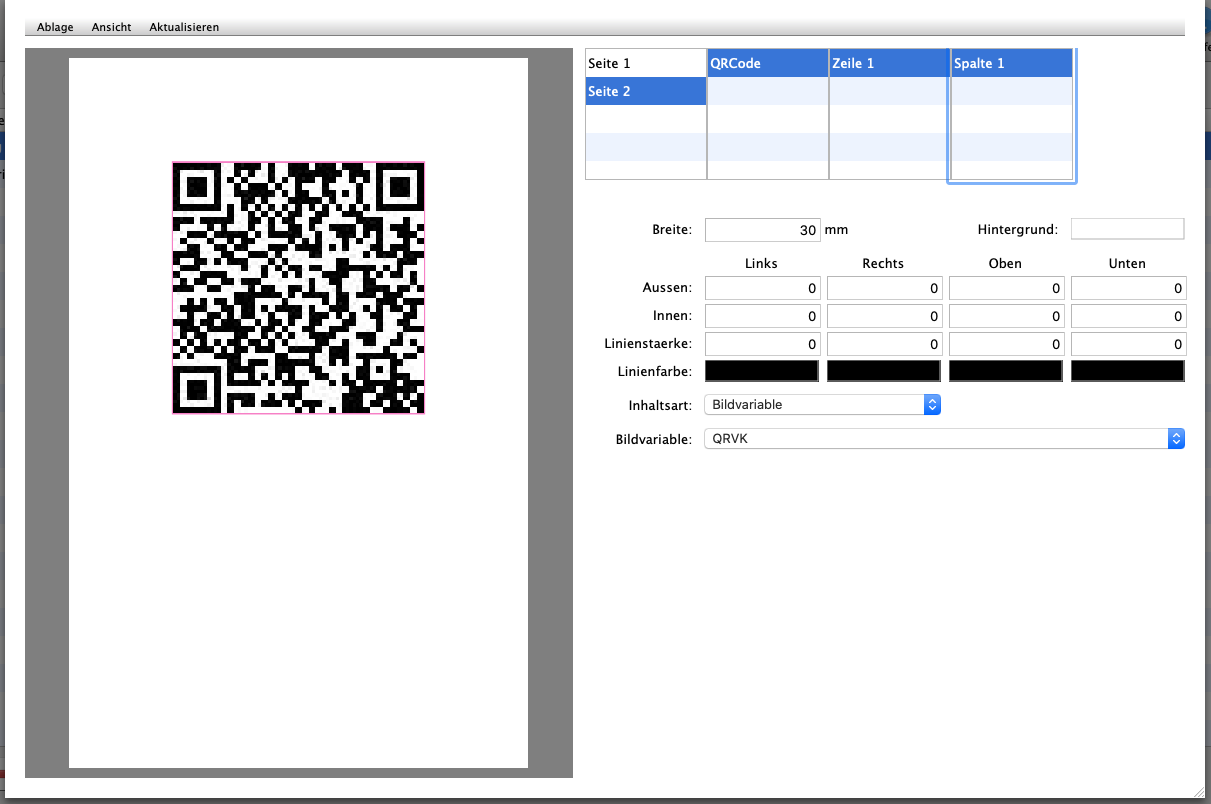Open the Linienfarbe Links color swatch
Image resolution: width=1211 pixels, height=804 pixels.
pos(762,371)
